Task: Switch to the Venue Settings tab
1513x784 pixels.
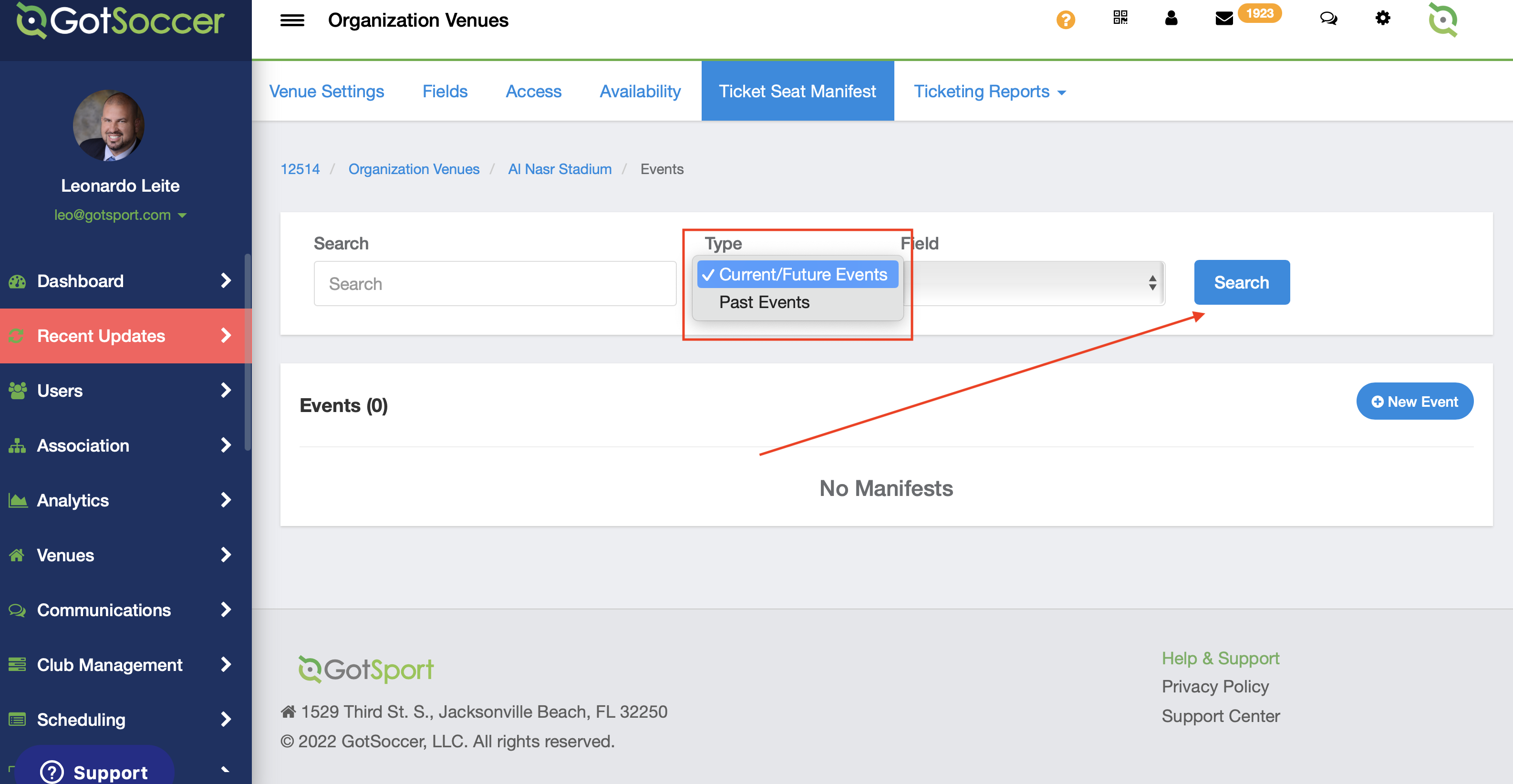Action: coord(327,91)
